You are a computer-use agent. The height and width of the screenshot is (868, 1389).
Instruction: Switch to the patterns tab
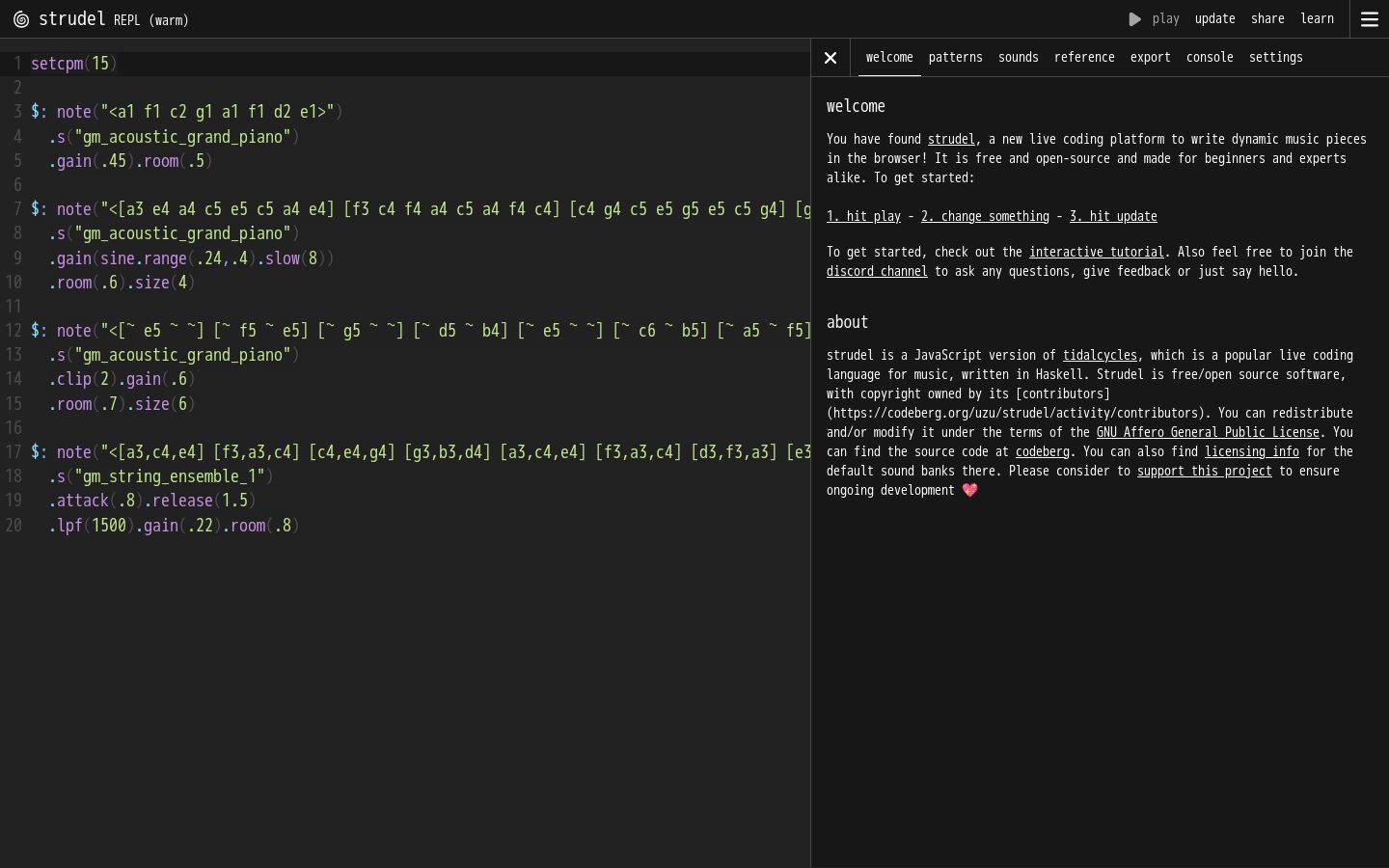[x=955, y=58]
